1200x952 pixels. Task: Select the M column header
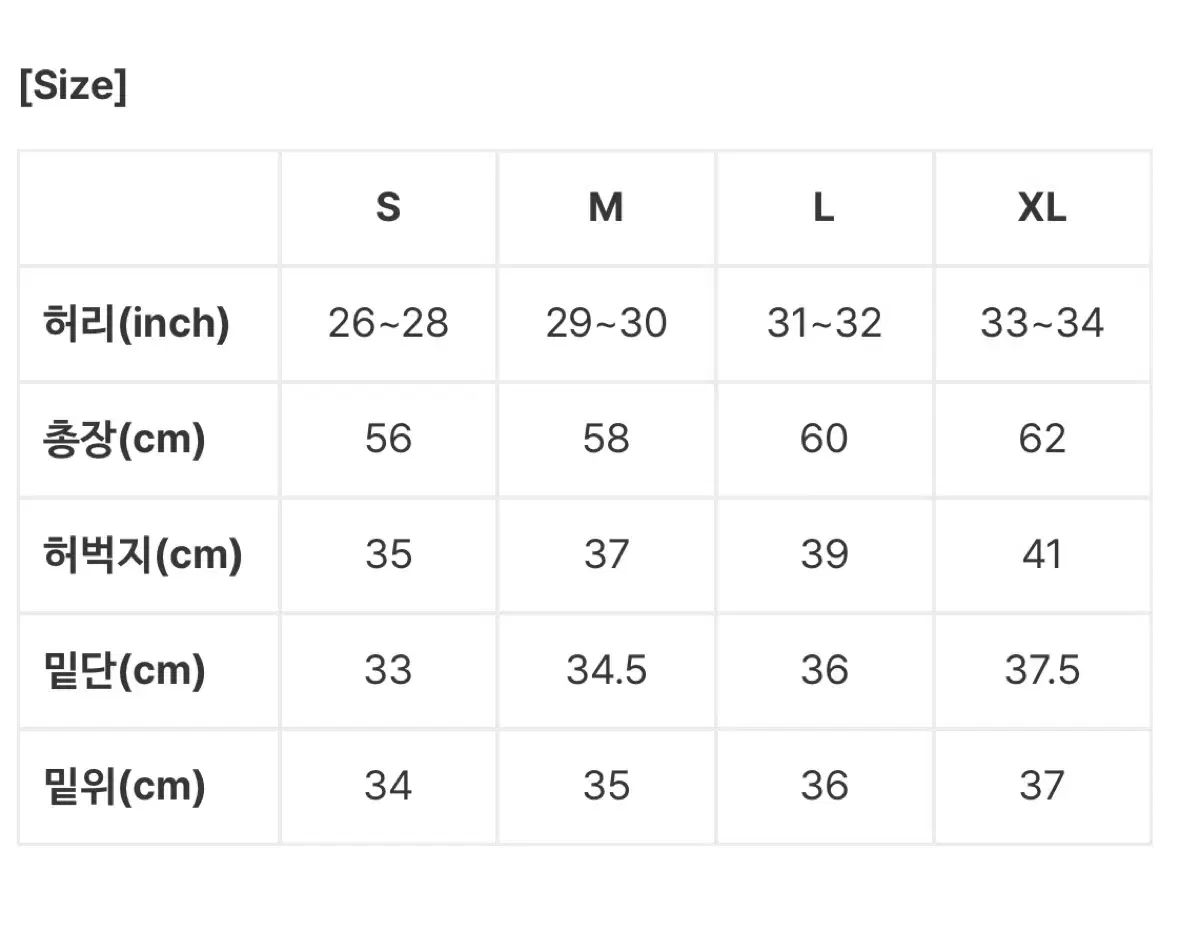pos(606,208)
